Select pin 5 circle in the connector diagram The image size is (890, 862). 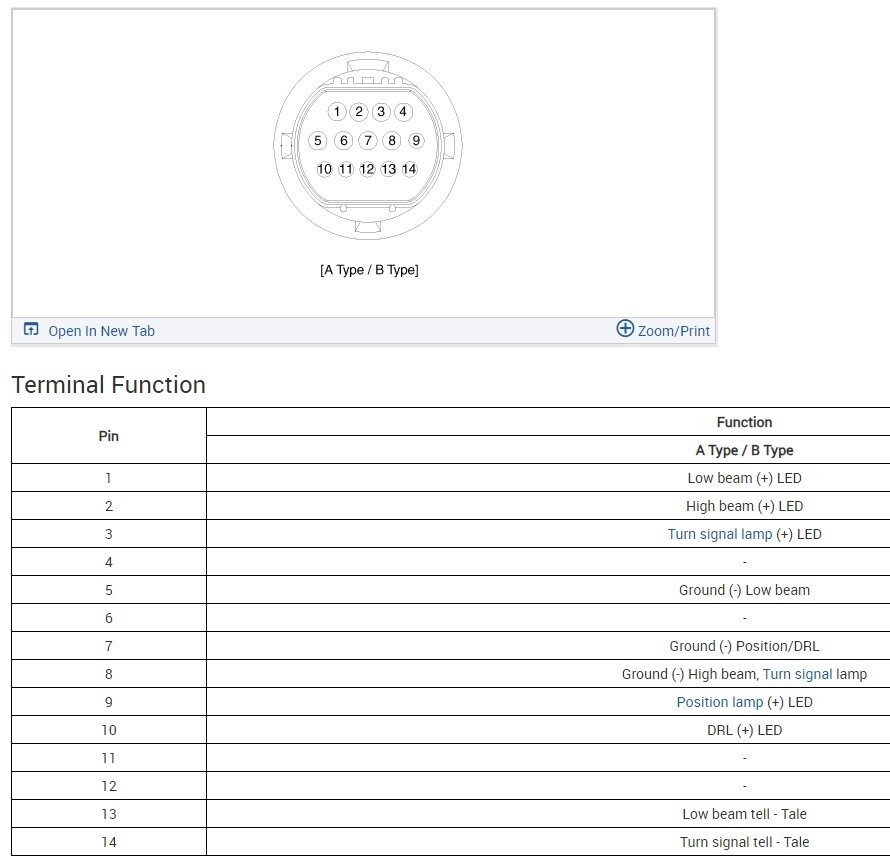coord(318,140)
